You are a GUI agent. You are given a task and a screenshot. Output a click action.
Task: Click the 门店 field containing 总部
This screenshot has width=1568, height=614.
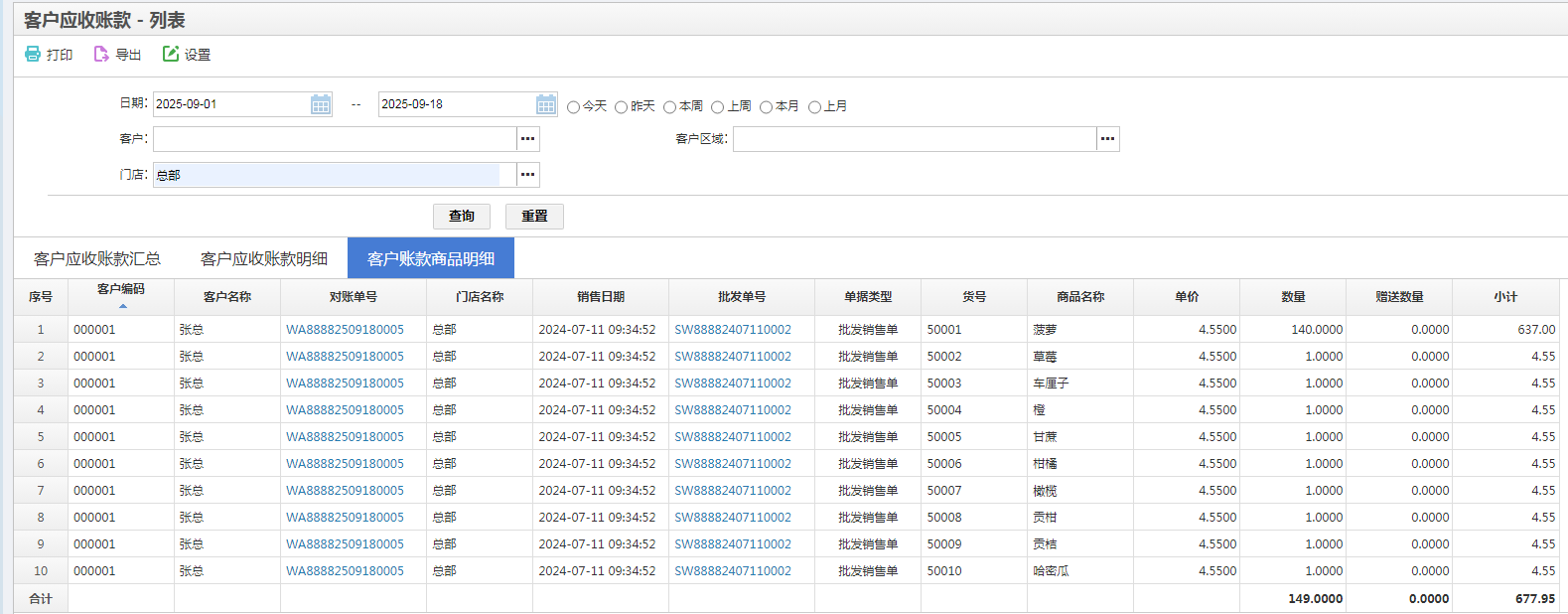point(335,175)
